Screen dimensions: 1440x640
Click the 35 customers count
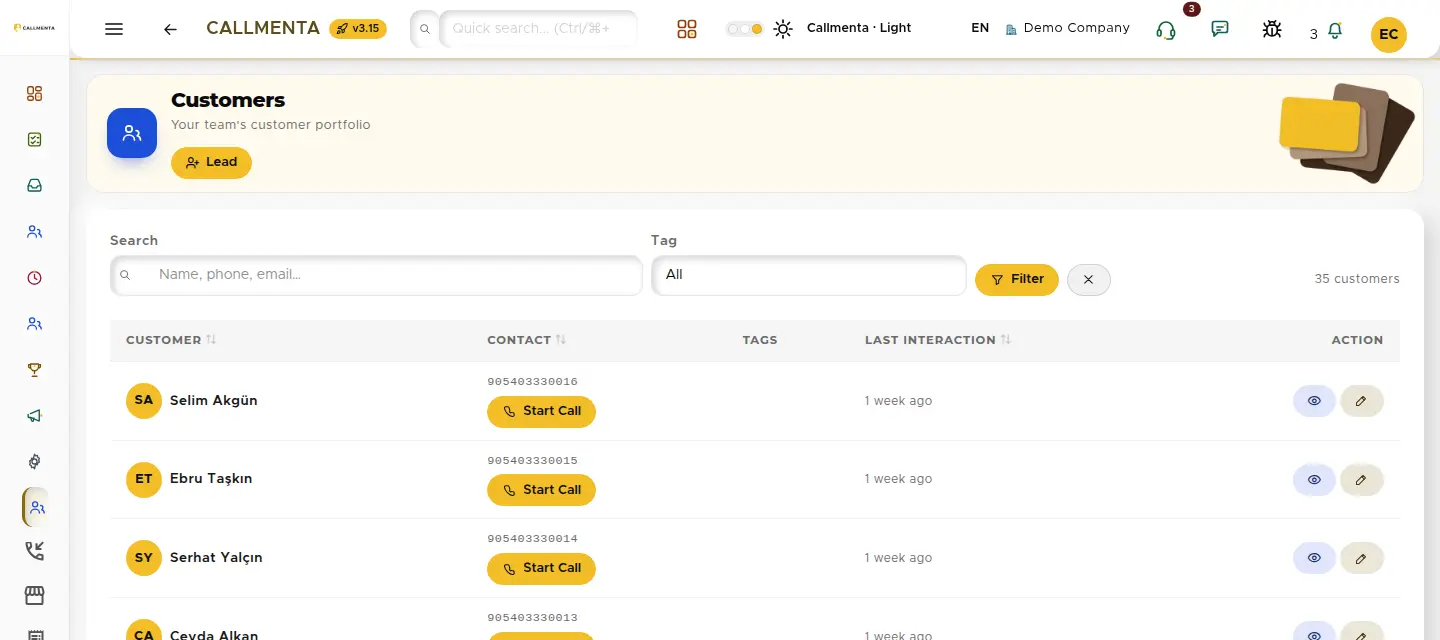click(1357, 279)
